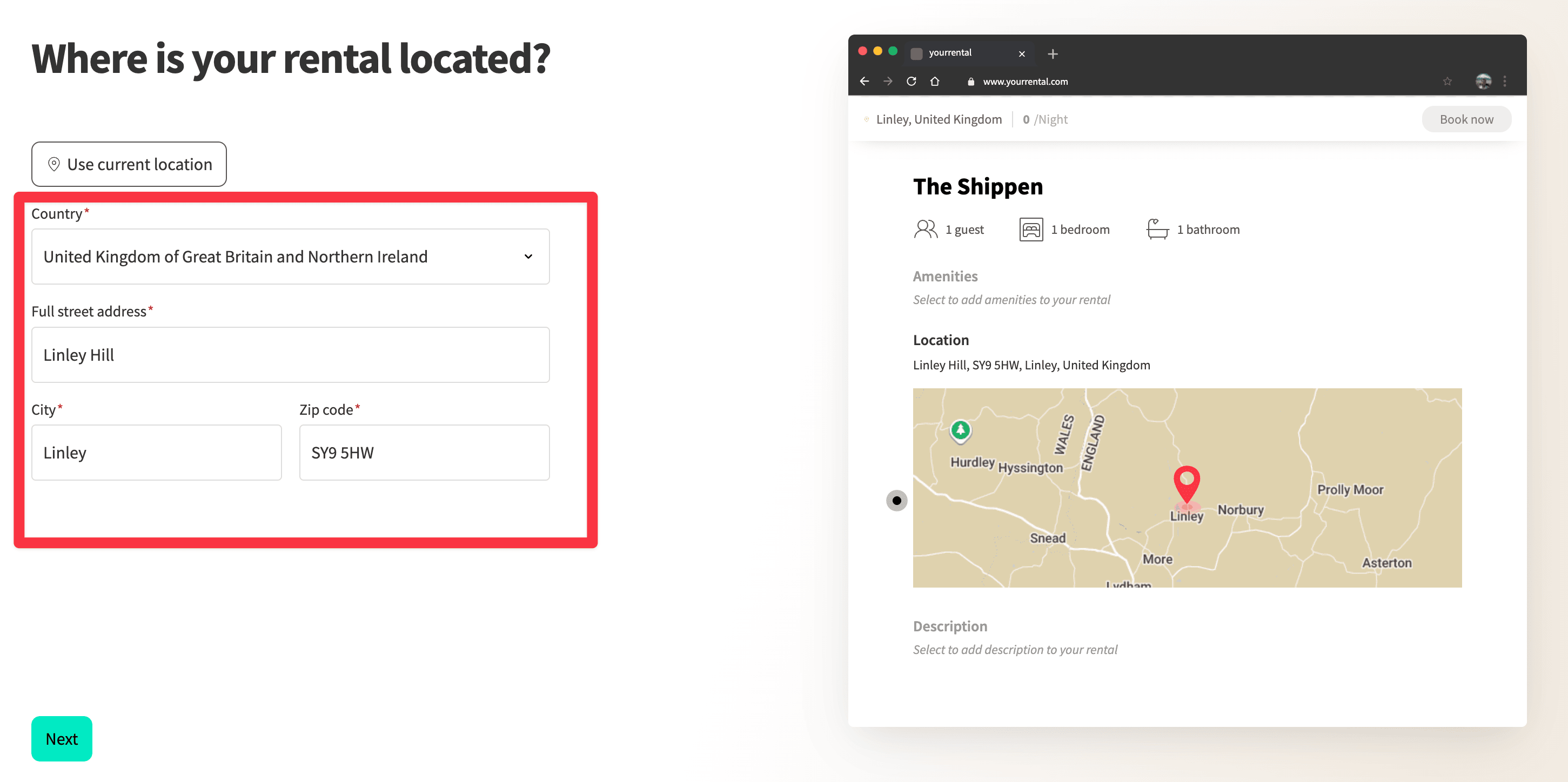
Task: Click the browser home icon
Action: 936,81
